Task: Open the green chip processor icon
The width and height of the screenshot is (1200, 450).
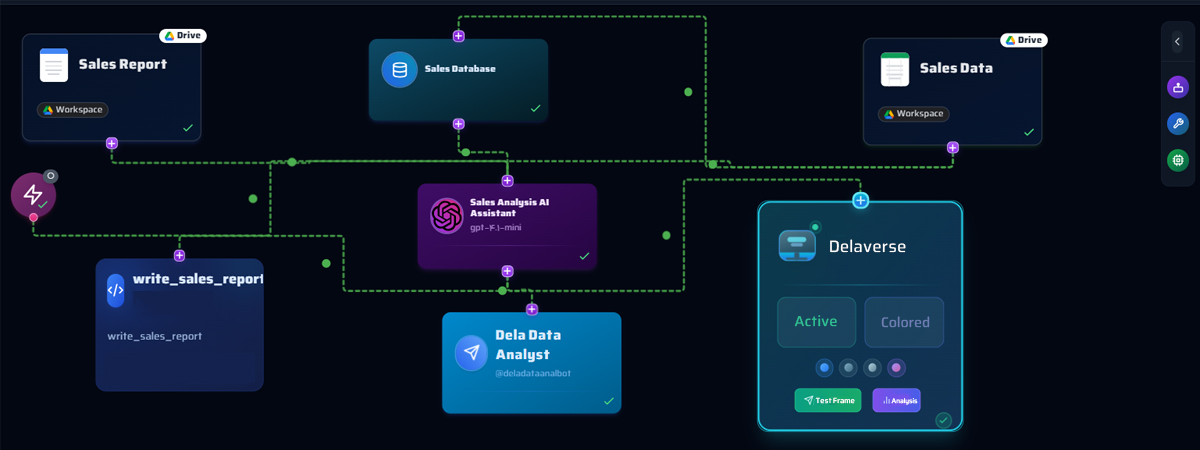Action: pyautogui.click(x=1178, y=159)
